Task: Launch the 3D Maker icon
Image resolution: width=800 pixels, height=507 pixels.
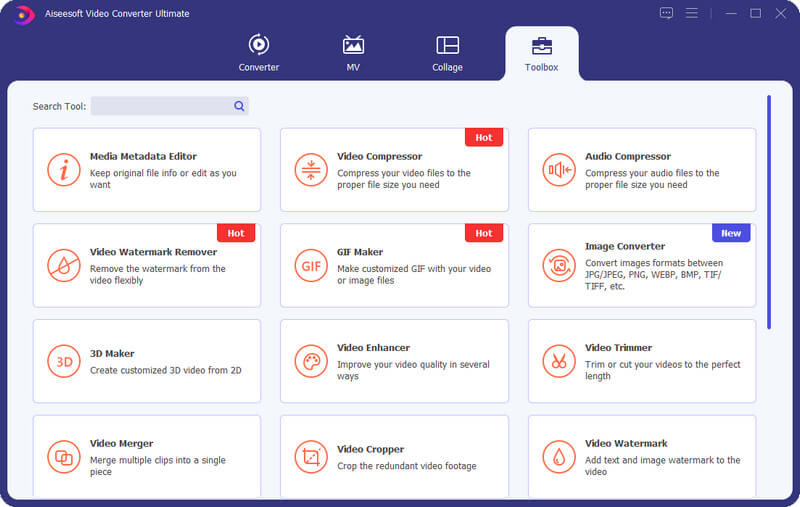Action: coord(64,361)
